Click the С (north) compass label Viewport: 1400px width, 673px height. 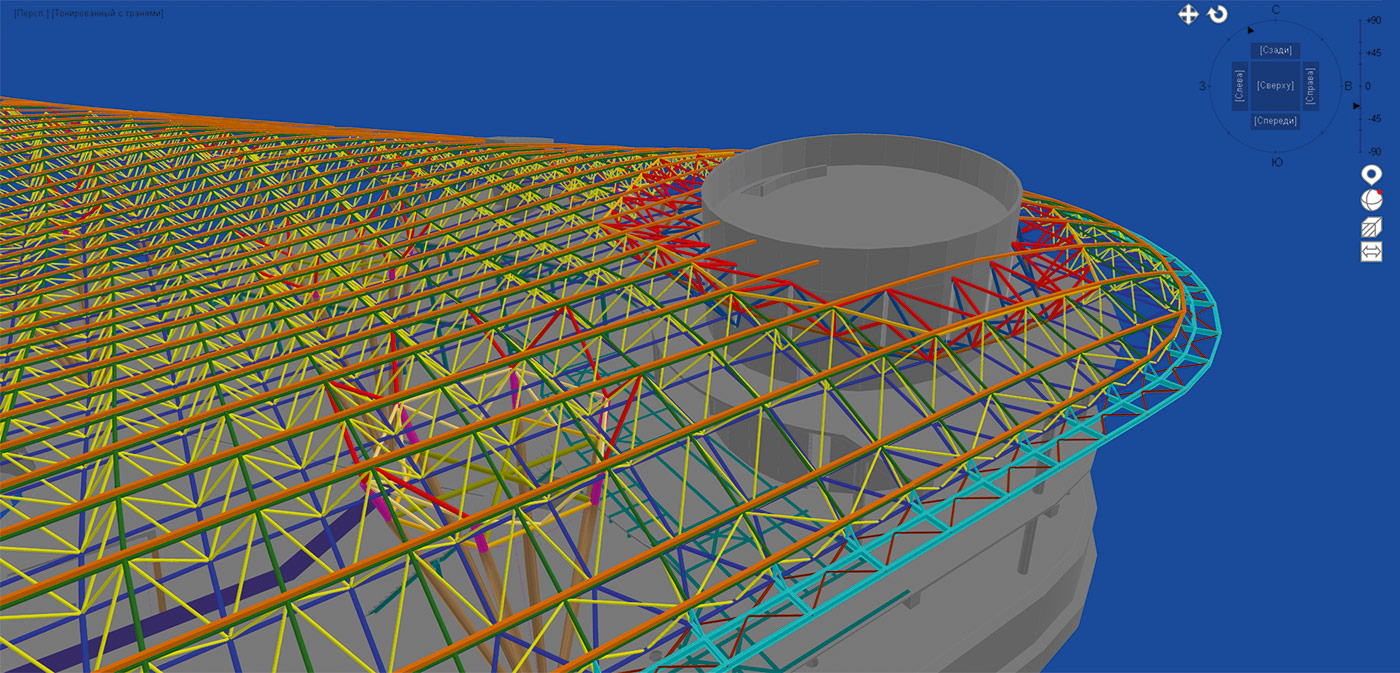click(1276, 10)
